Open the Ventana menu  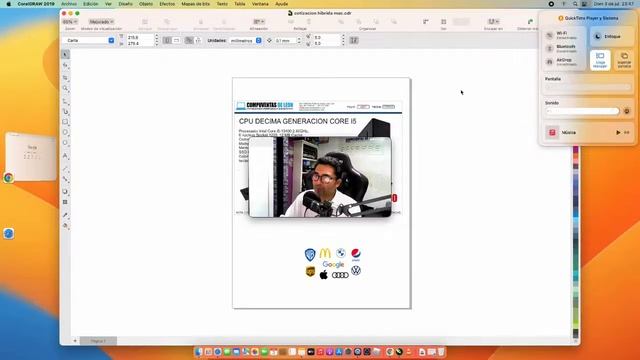pos(260,4)
